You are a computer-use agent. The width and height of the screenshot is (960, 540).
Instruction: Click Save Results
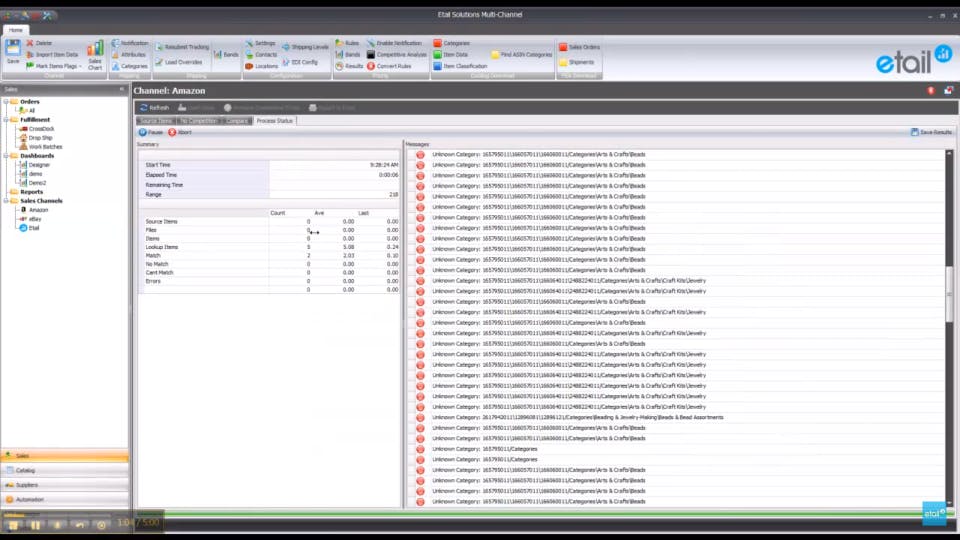click(931, 132)
